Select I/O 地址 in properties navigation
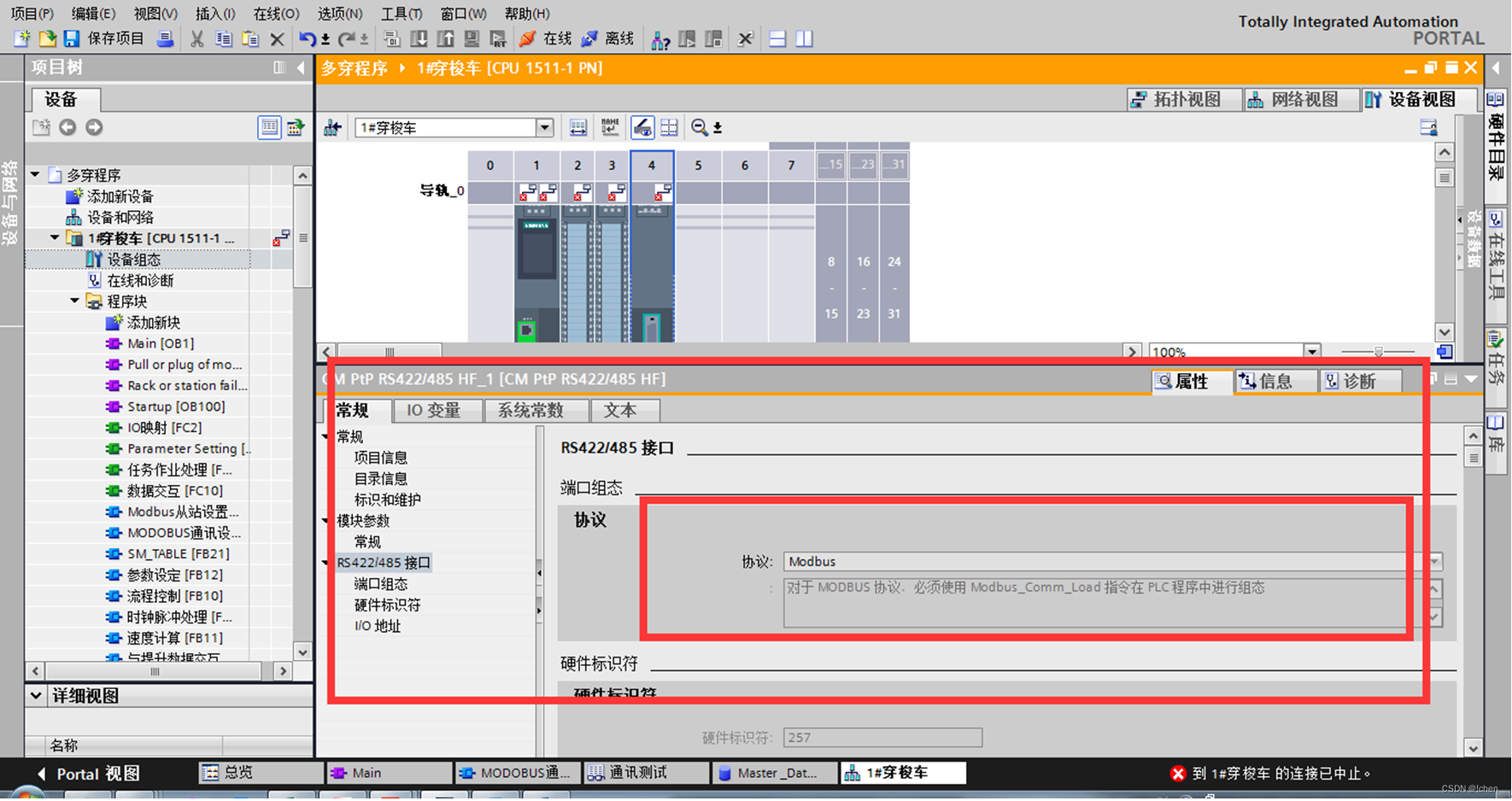The image size is (1512, 801). coord(378,626)
